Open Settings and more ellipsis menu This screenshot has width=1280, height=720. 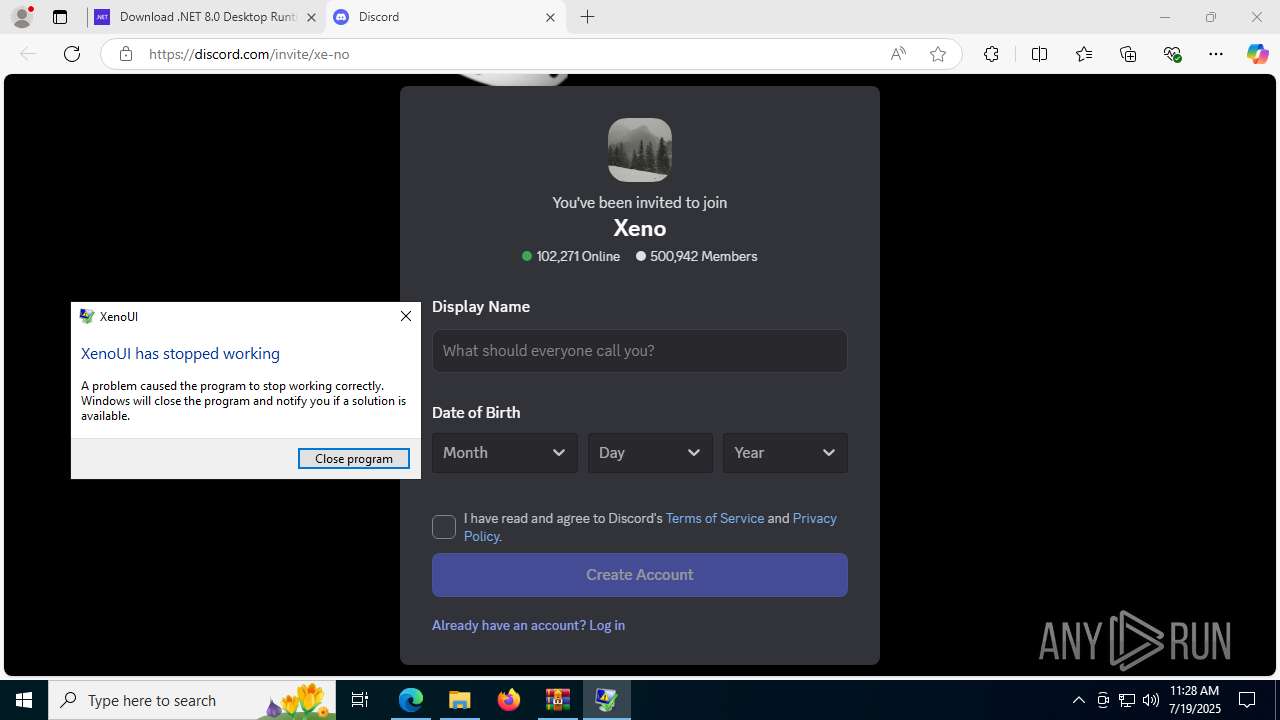[1216, 54]
